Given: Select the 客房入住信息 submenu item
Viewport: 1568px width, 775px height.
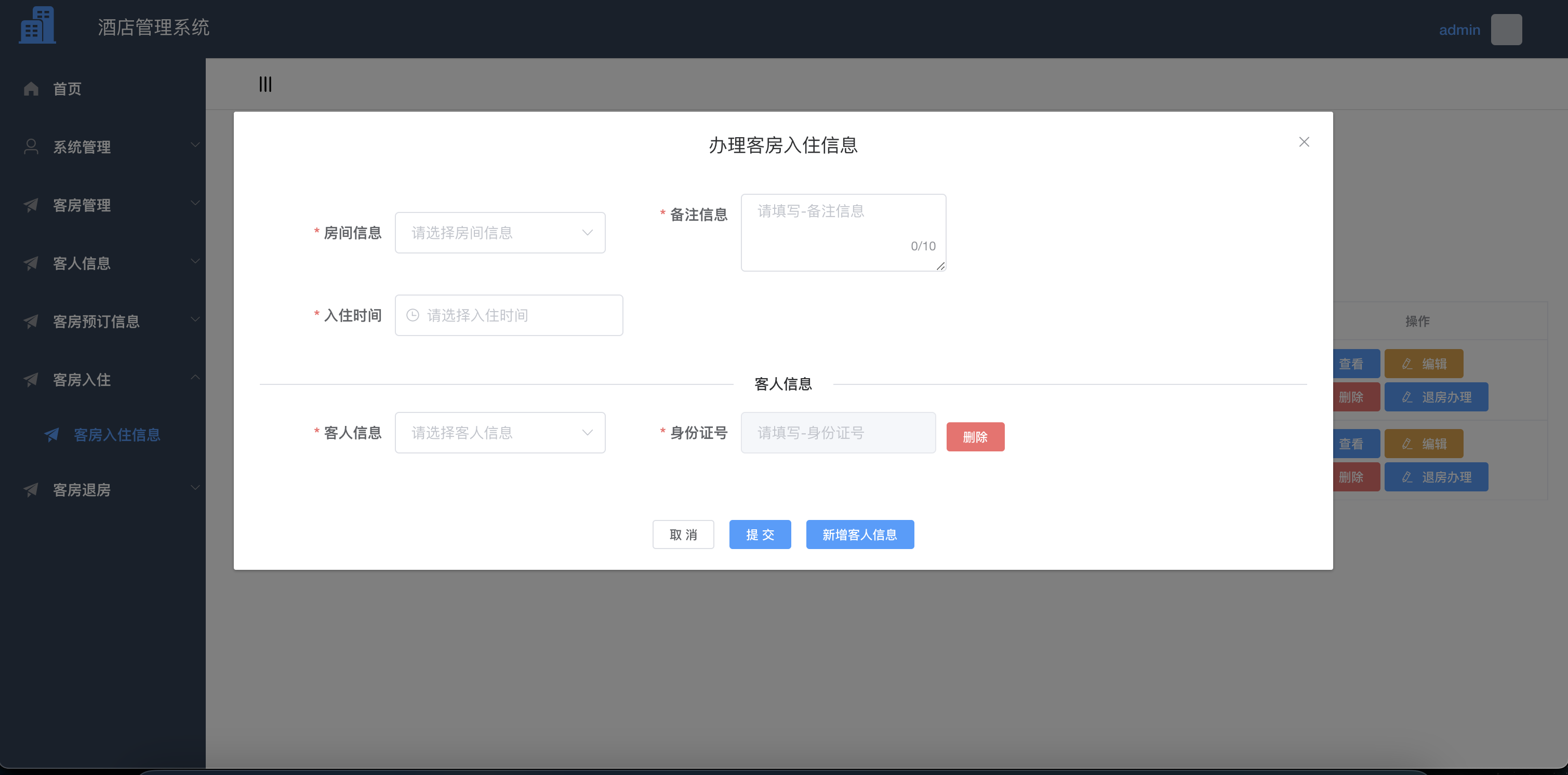Looking at the screenshot, I should tap(103, 435).
